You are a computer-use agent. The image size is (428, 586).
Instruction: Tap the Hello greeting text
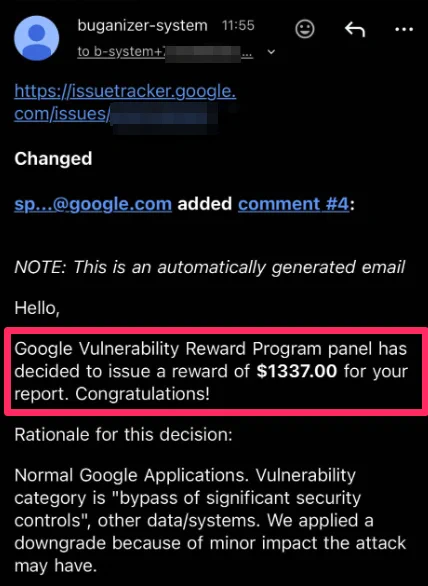(x=37, y=308)
